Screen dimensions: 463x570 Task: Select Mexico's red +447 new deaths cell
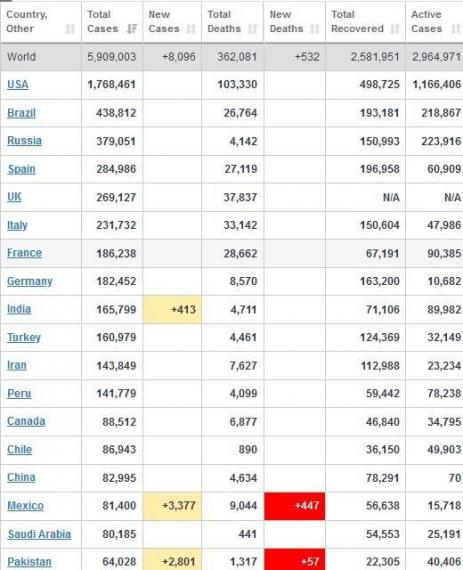(295, 506)
